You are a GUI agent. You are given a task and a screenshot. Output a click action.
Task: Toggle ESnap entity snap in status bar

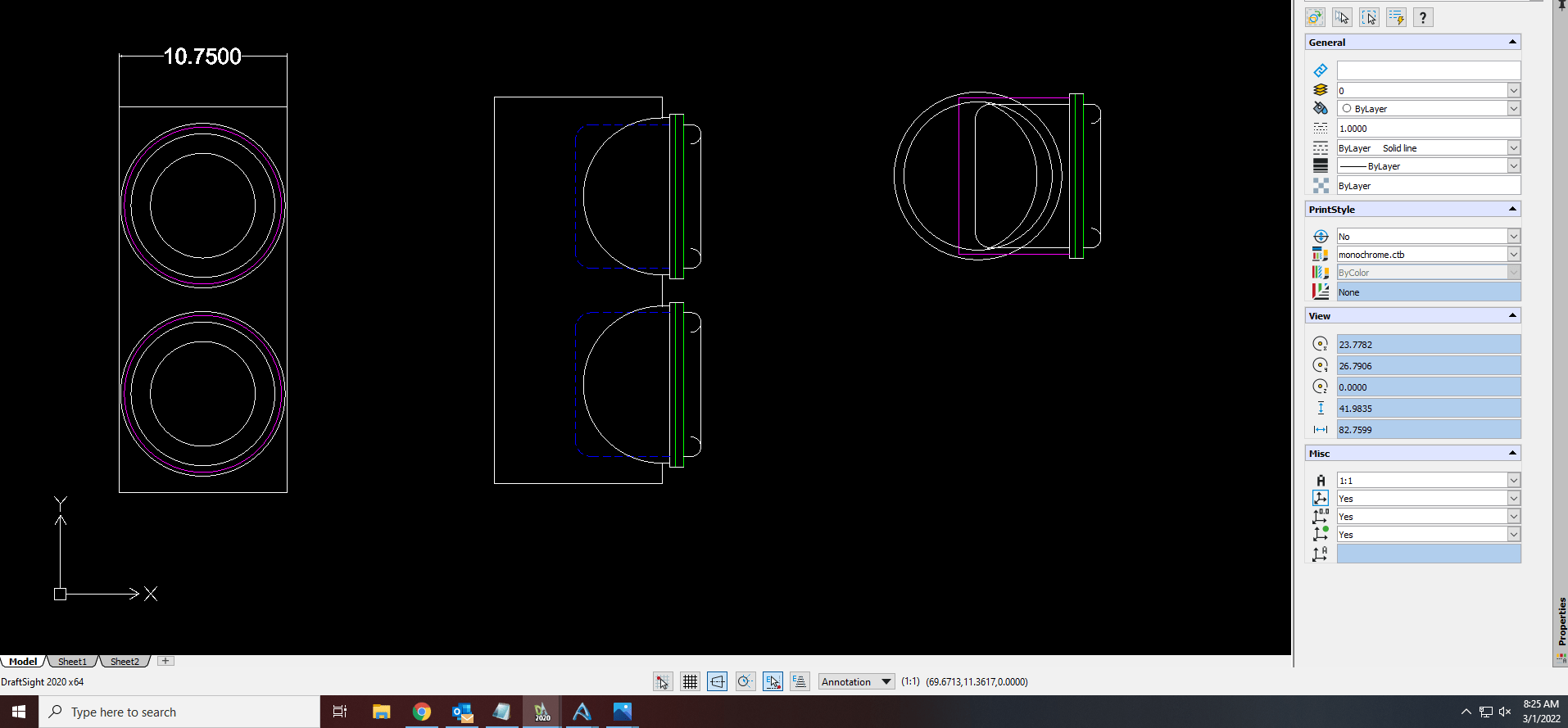point(773,681)
